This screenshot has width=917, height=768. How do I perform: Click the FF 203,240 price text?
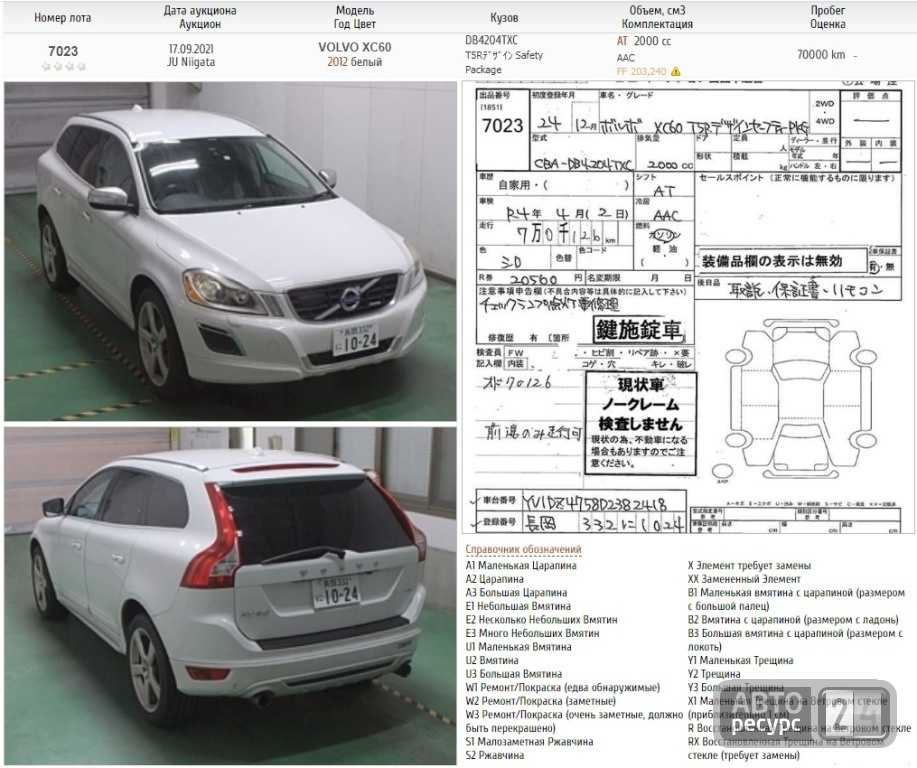pyautogui.click(x=641, y=71)
